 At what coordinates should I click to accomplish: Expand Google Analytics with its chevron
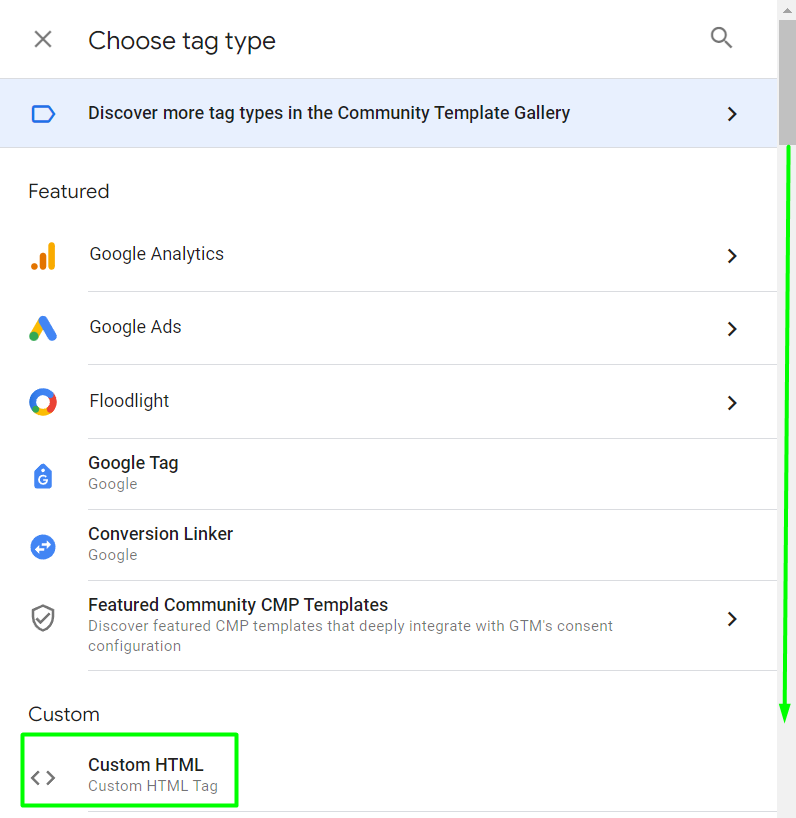[732, 256]
